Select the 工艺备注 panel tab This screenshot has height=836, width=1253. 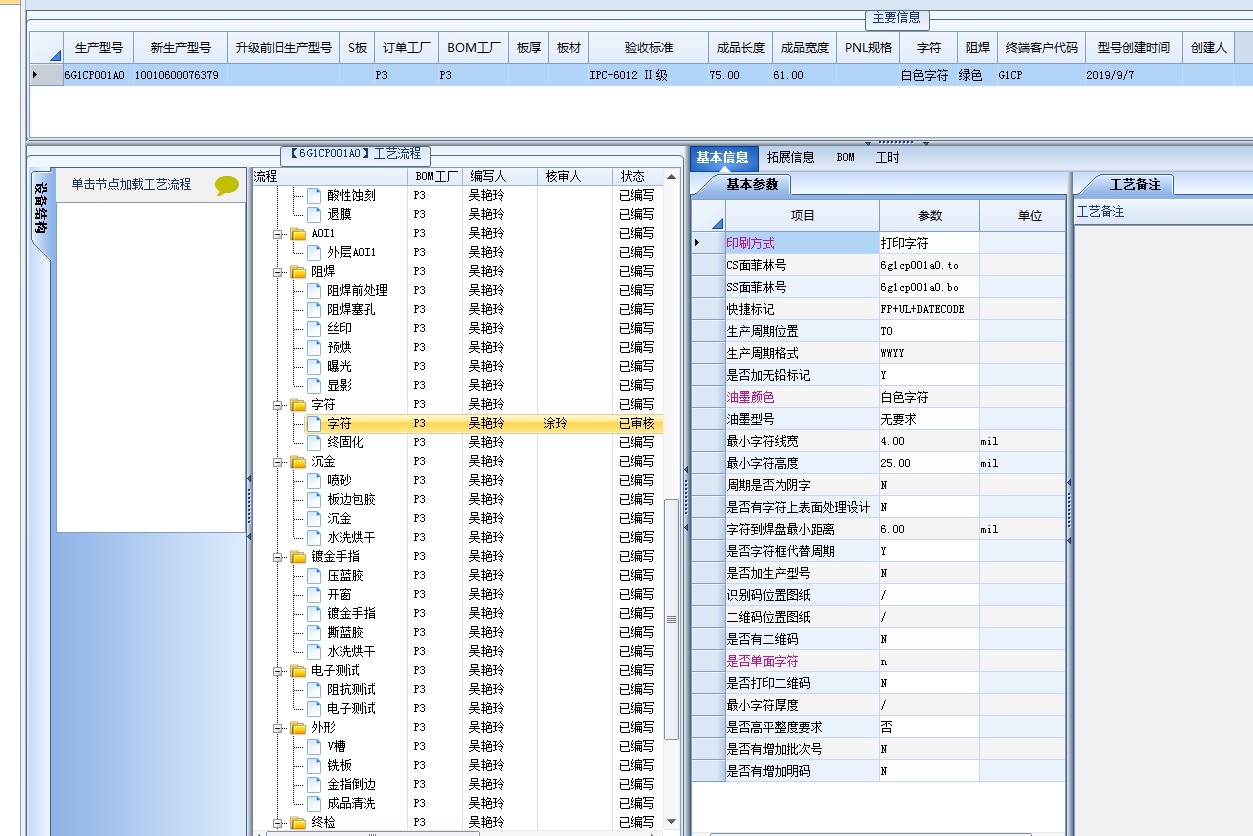click(1135, 184)
